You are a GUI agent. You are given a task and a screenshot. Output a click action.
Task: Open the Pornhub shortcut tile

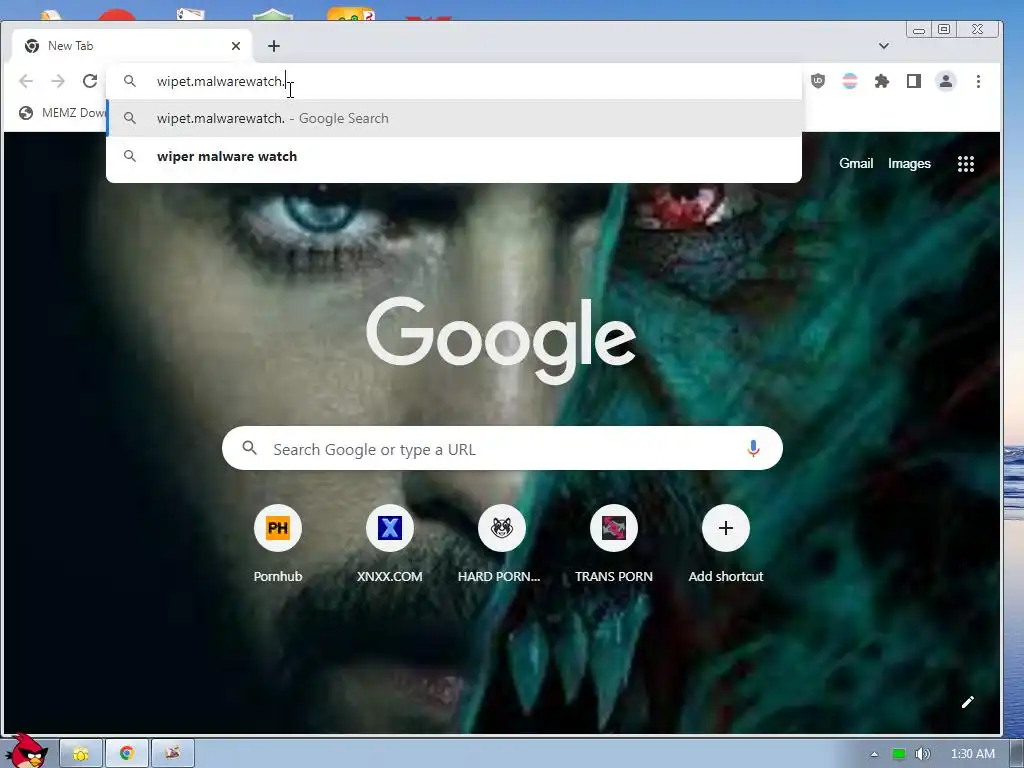pyautogui.click(x=278, y=543)
